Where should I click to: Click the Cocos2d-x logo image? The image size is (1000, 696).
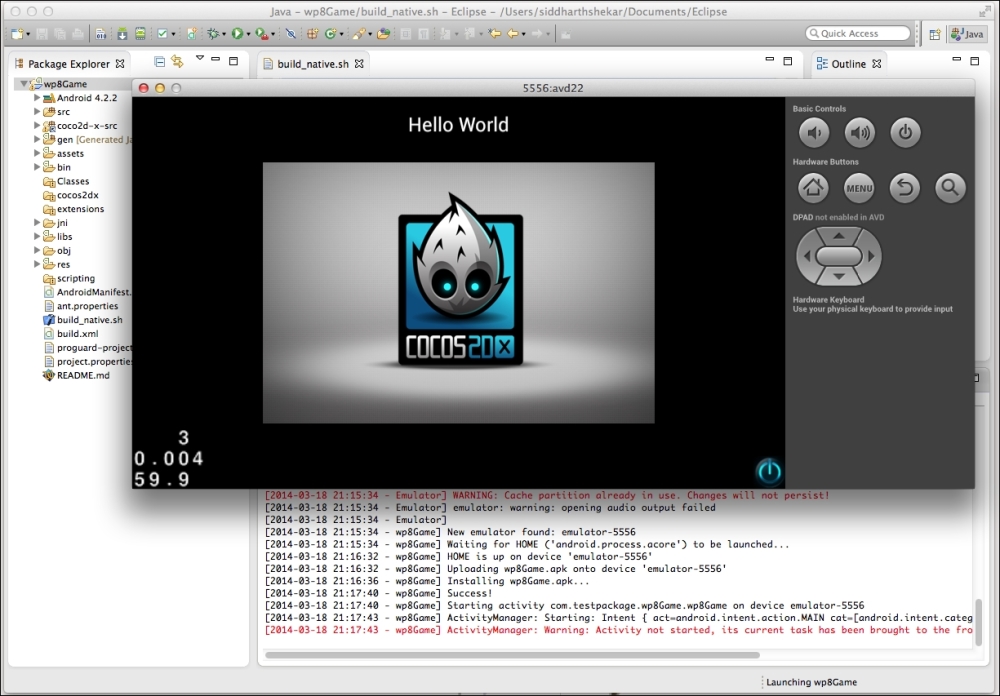[x=459, y=281]
